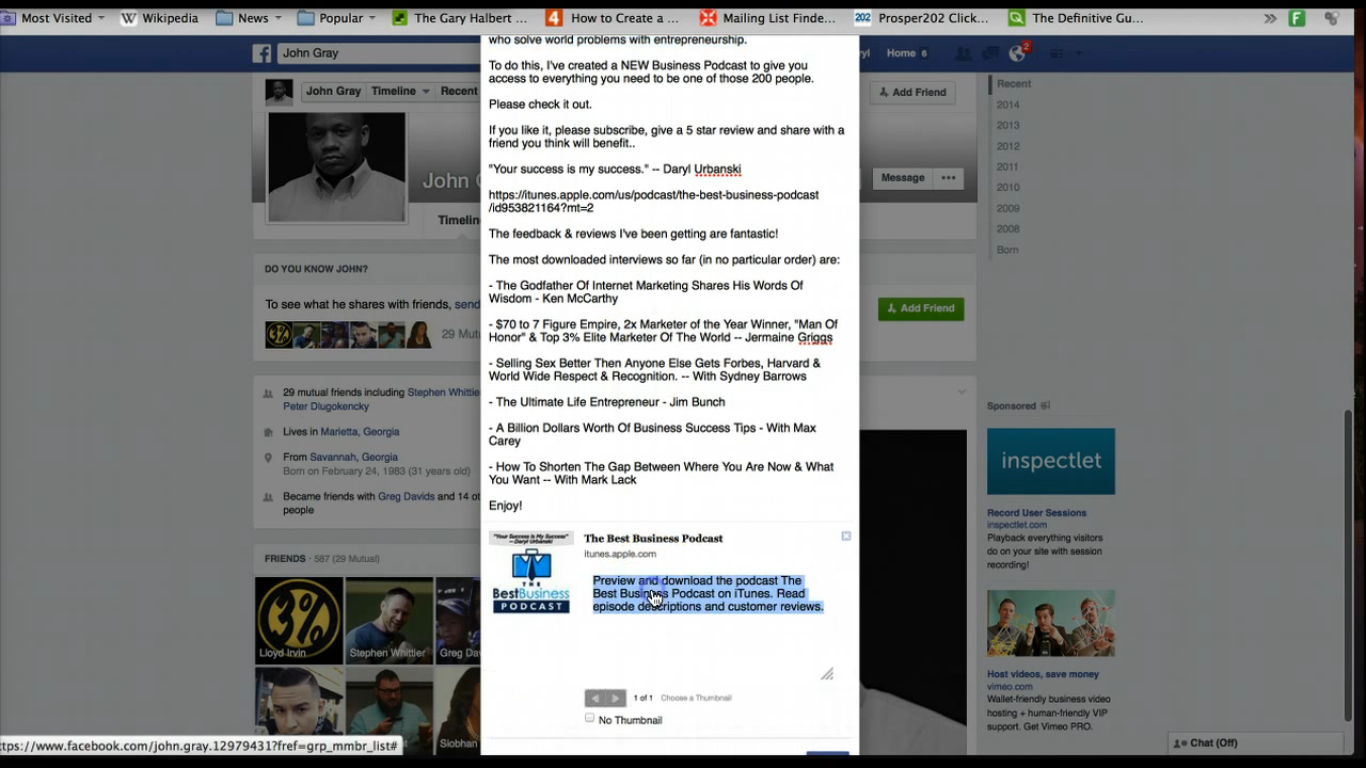The image size is (1366, 768).
Task: Open the Prosper202 Click bookmark
Action: click(922, 18)
